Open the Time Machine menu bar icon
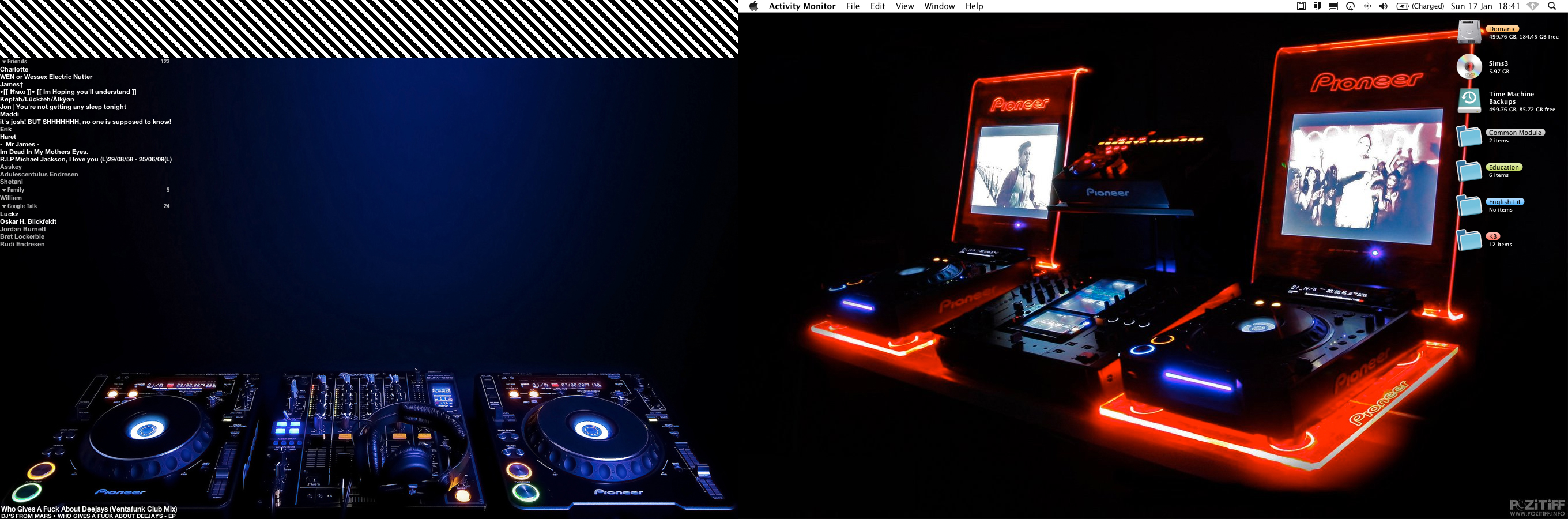1568x519 pixels. 1350,6
